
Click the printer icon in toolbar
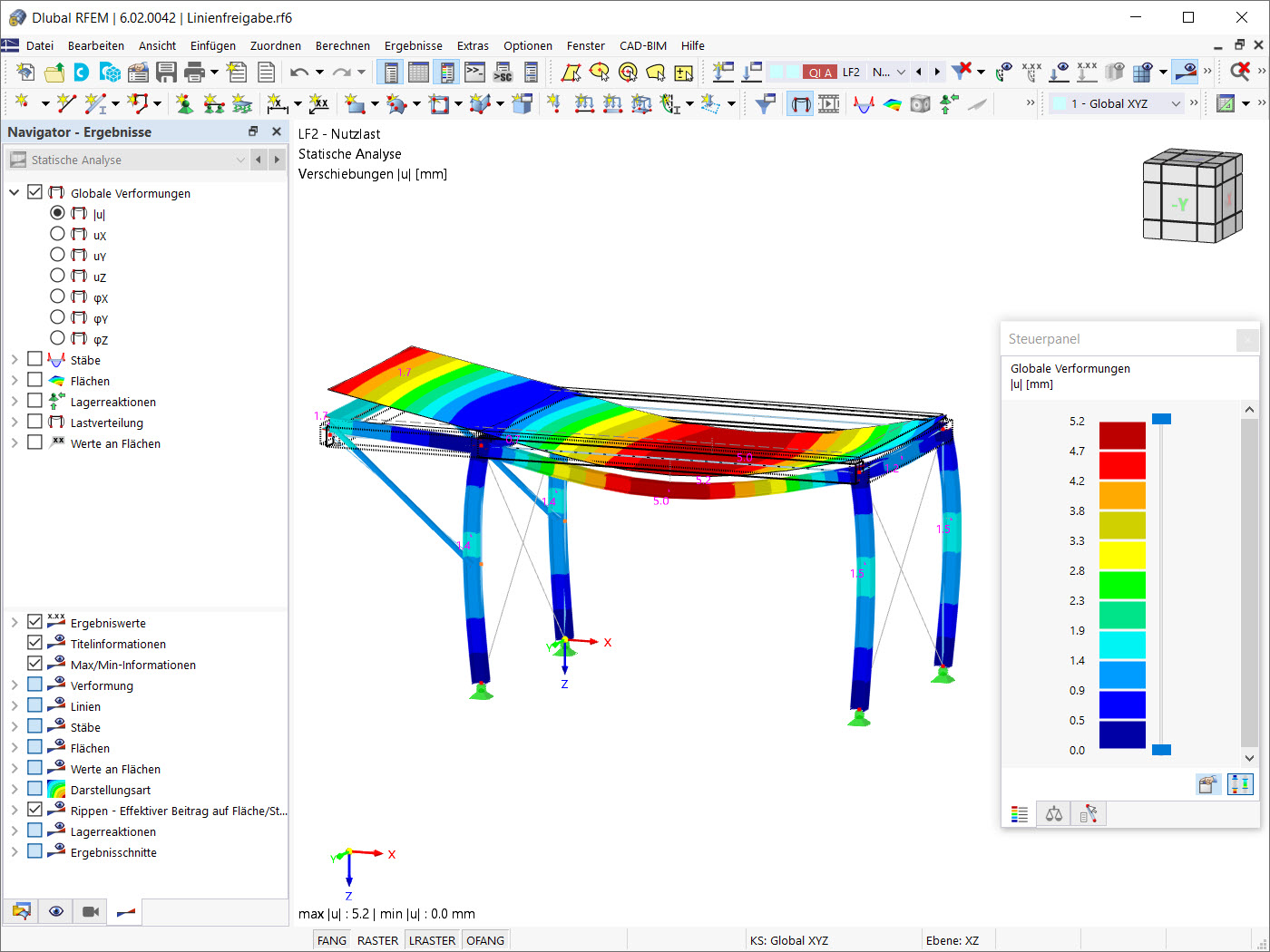pyautogui.click(x=194, y=72)
